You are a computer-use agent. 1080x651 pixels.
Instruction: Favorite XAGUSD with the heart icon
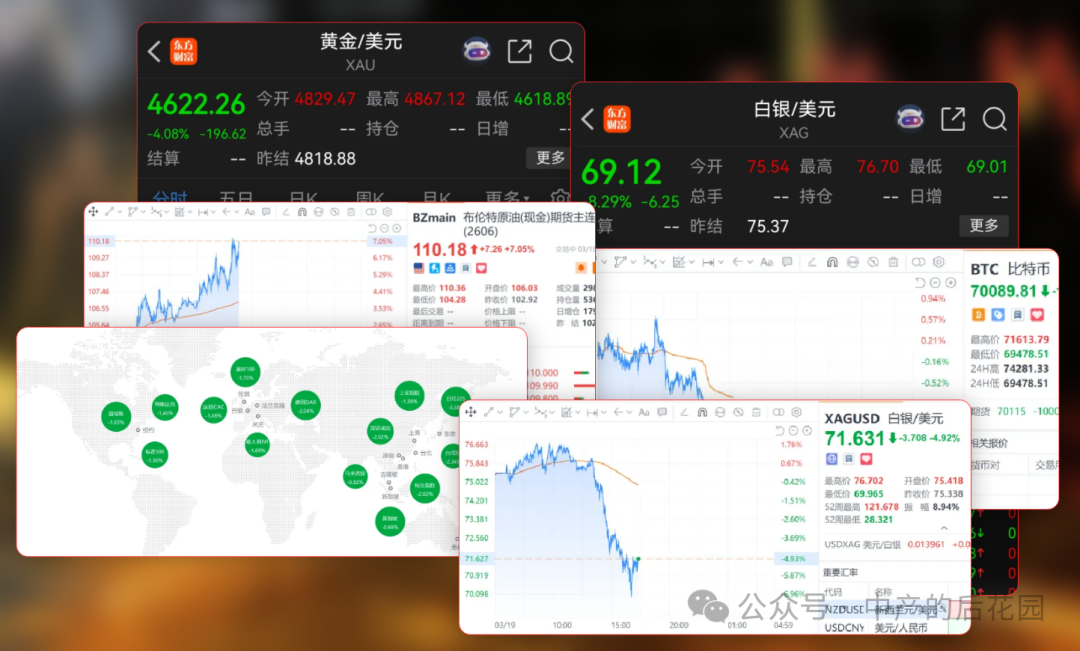coord(866,459)
